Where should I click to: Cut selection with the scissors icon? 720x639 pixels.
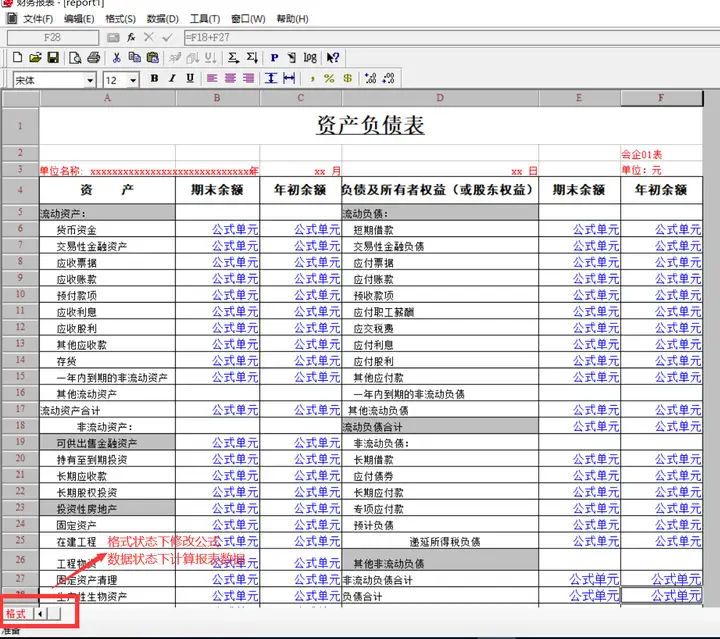click(x=117, y=57)
